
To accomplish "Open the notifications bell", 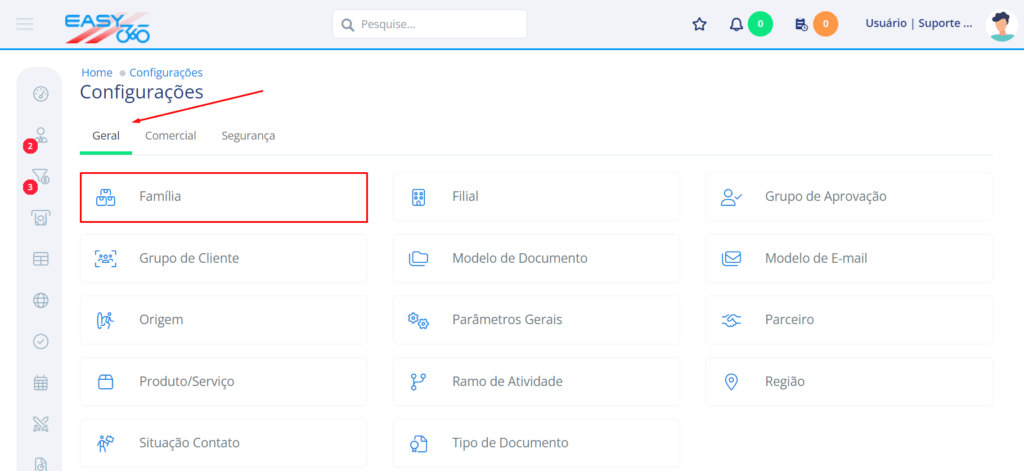I will click(x=736, y=25).
